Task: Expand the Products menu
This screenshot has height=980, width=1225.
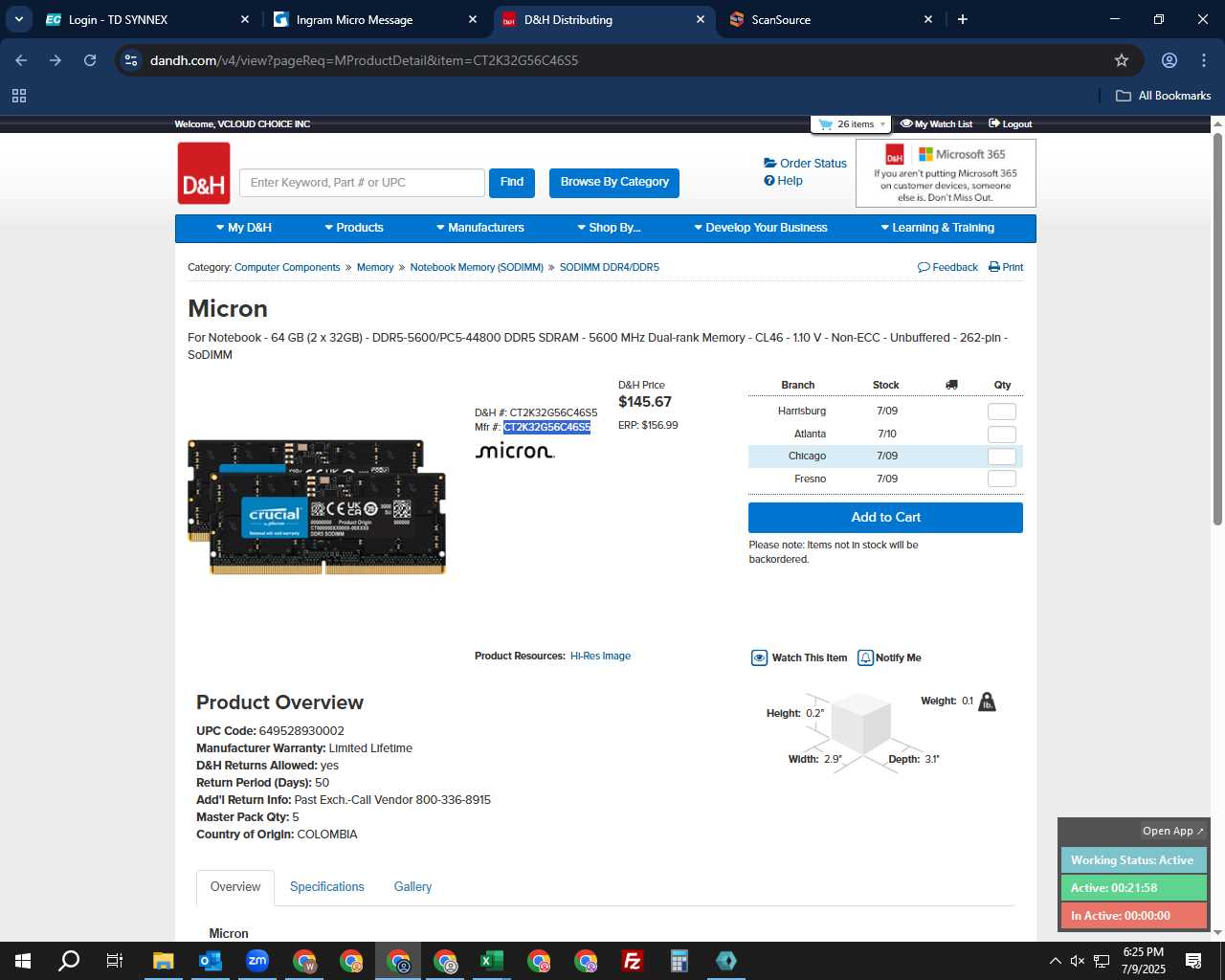Action: click(x=354, y=228)
